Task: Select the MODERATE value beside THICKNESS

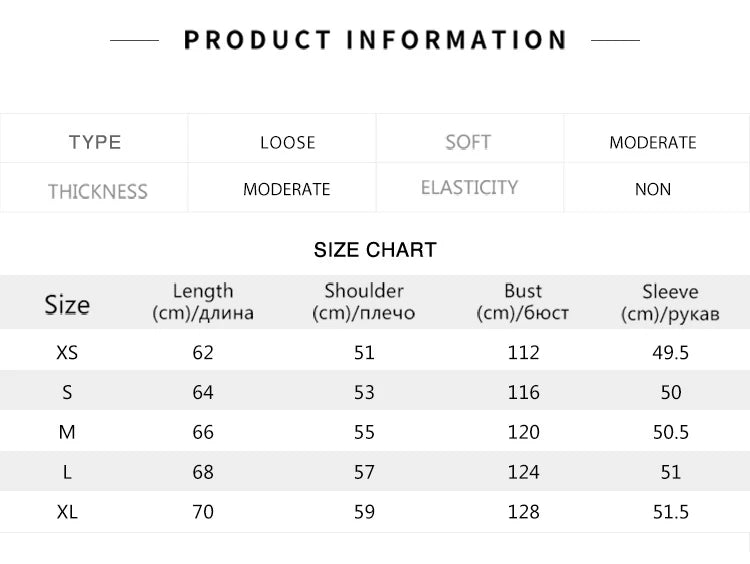Action: 286,189
